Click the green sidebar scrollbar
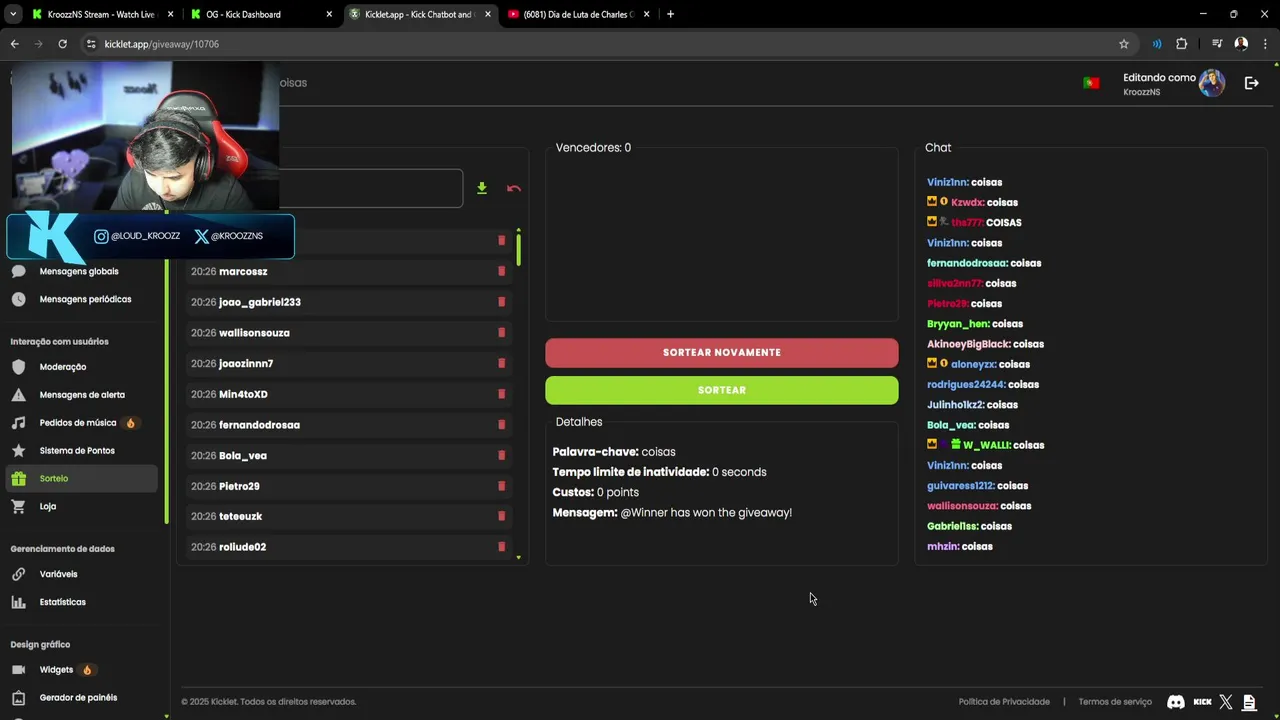 [166, 368]
